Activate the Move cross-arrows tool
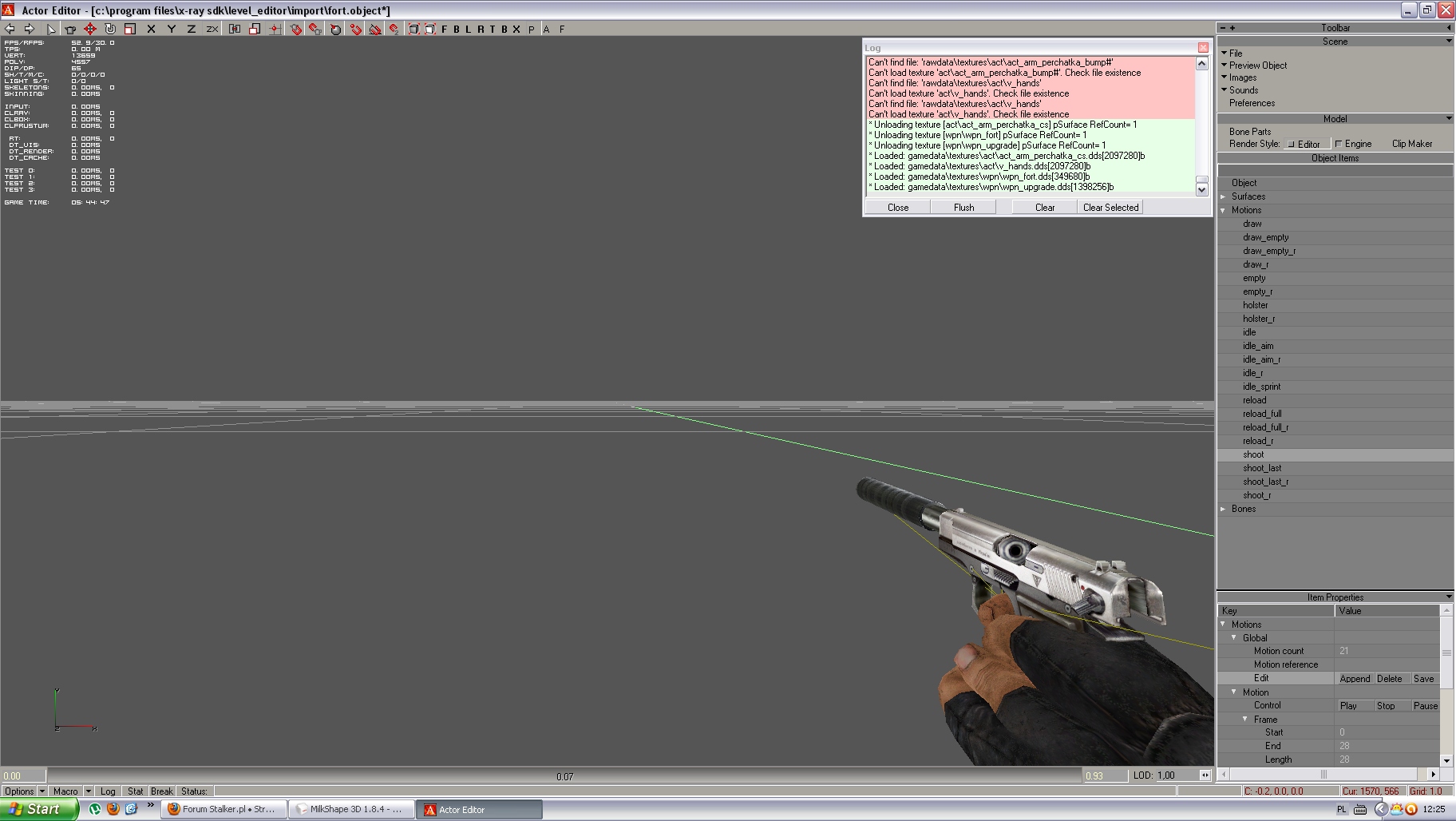Image resolution: width=1456 pixels, height=821 pixels. pyautogui.click(x=90, y=29)
